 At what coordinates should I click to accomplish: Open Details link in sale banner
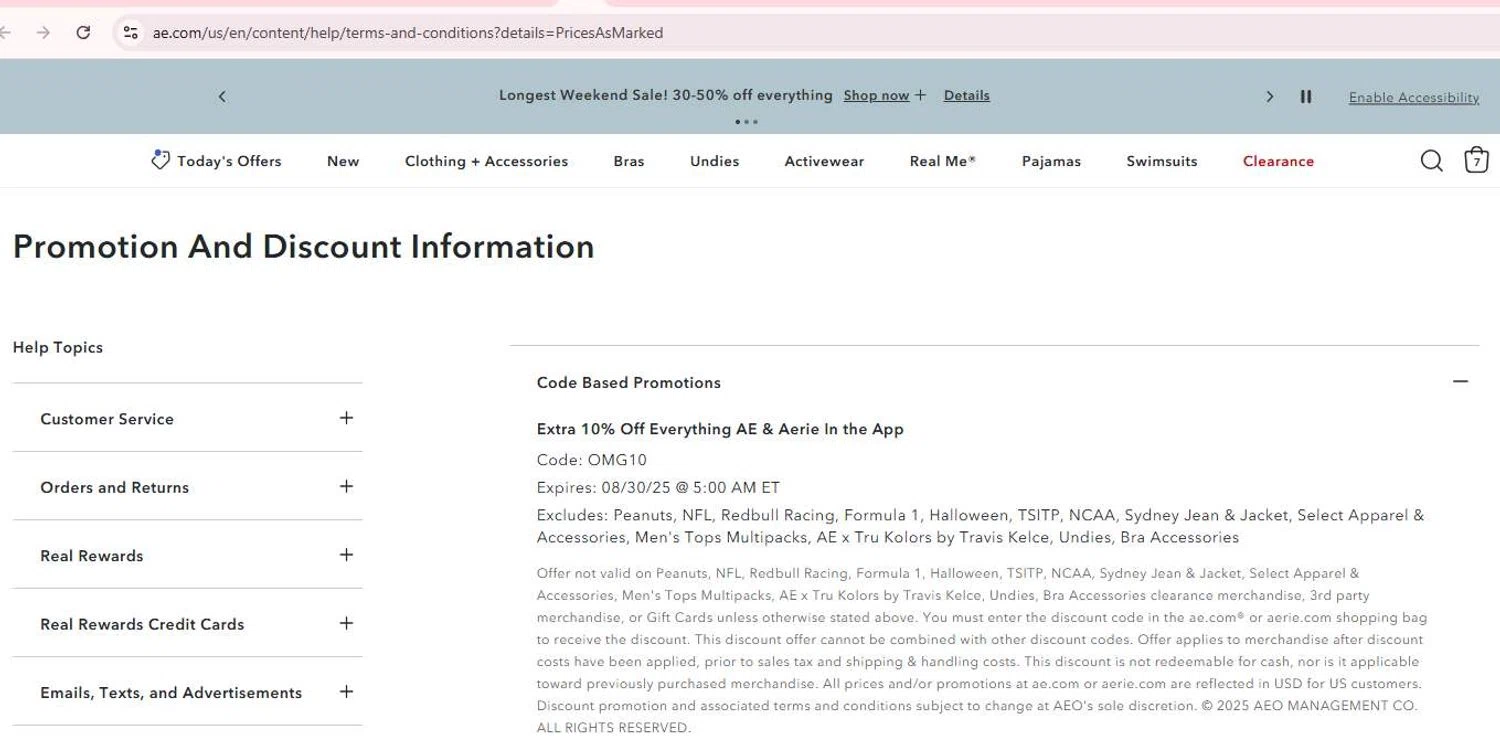[x=967, y=96]
